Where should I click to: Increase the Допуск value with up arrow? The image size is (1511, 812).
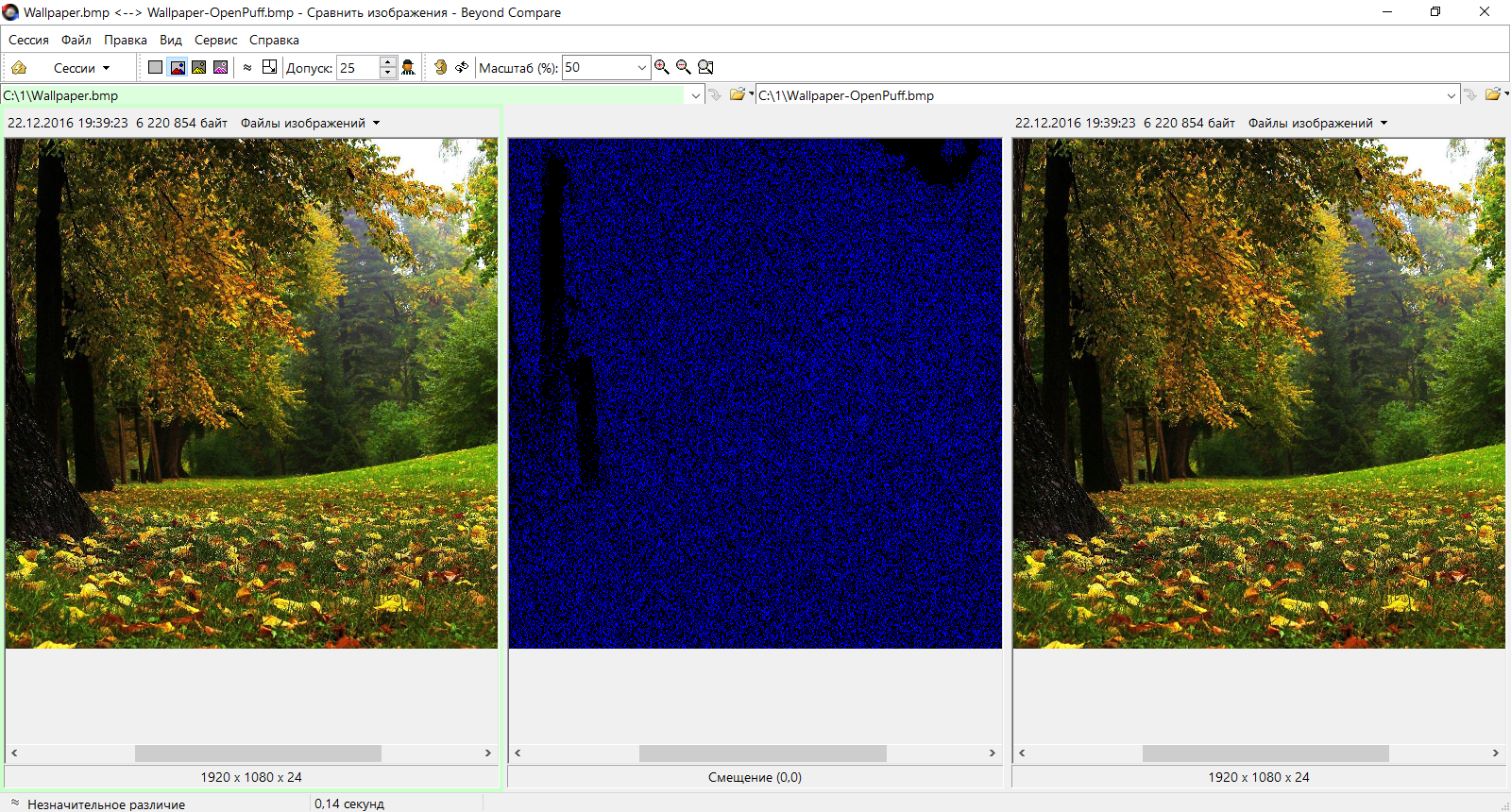388,62
